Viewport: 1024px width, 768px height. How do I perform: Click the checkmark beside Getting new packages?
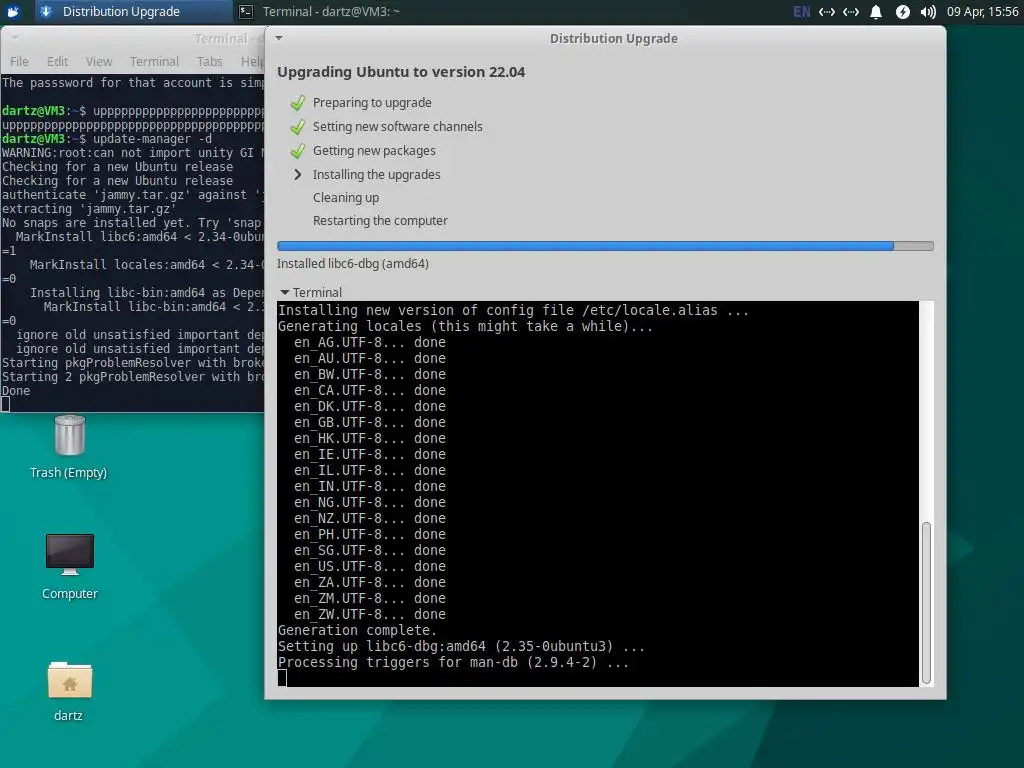pos(297,151)
